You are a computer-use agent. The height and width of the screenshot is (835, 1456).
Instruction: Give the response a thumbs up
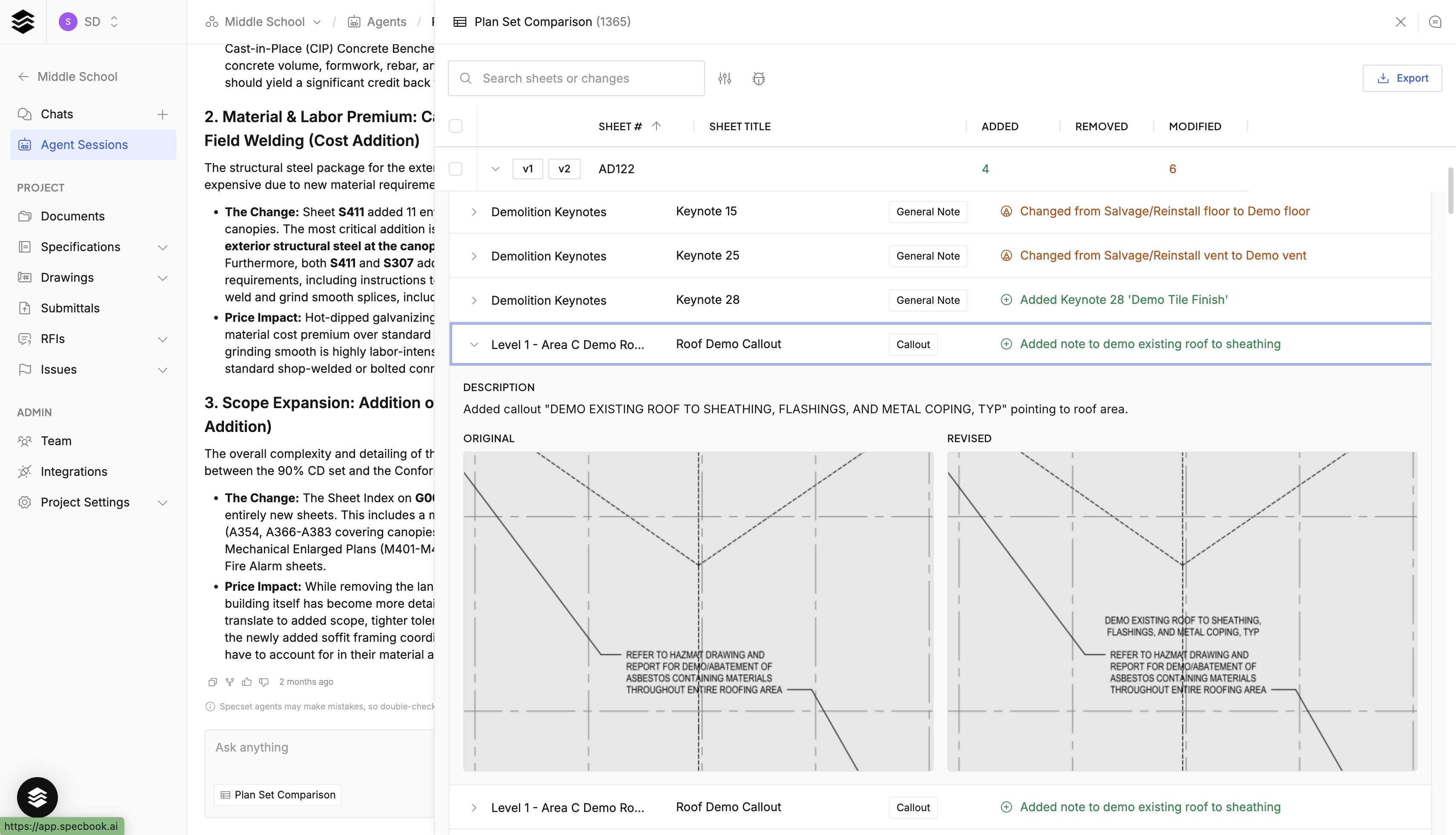click(246, 682)
